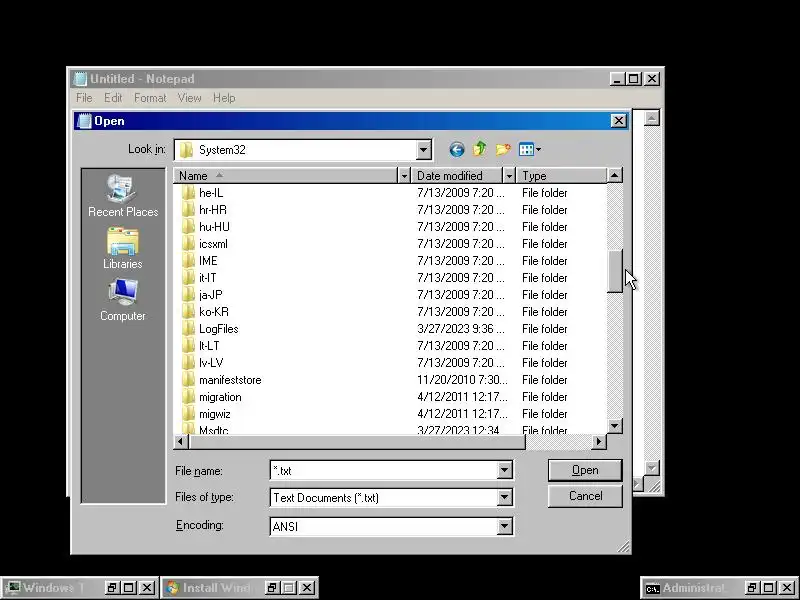Click the File folder type of migwiz
Screen dimensions: 800x600
(544, 414)
